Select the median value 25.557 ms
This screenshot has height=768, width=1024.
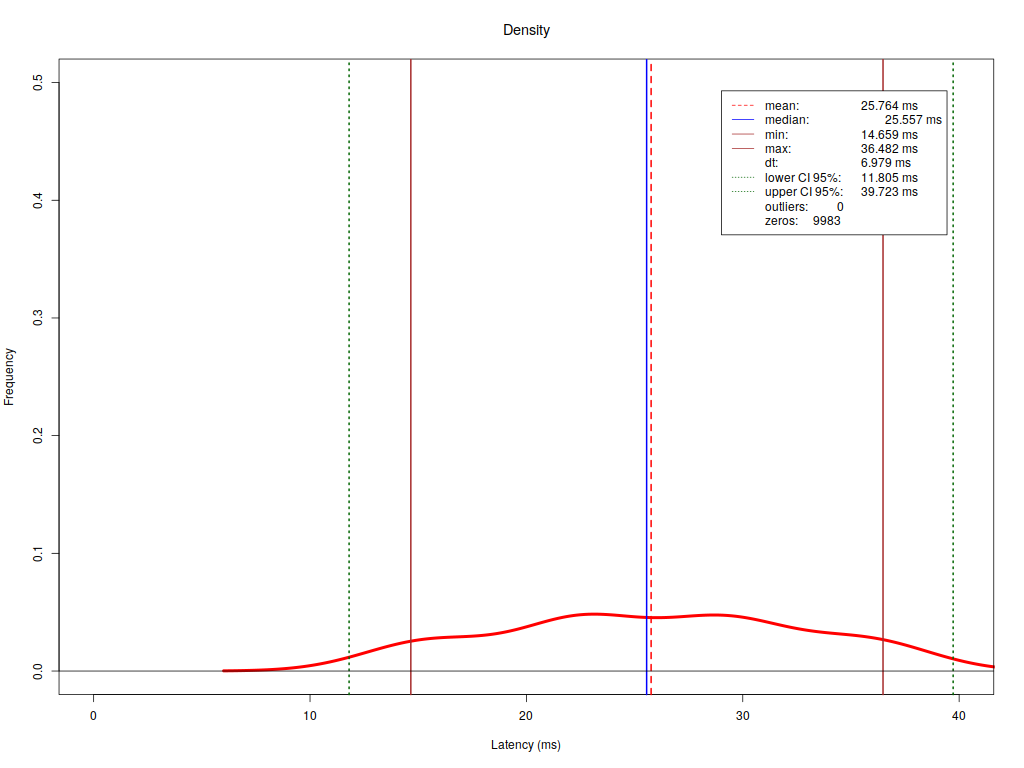[912, 120]
